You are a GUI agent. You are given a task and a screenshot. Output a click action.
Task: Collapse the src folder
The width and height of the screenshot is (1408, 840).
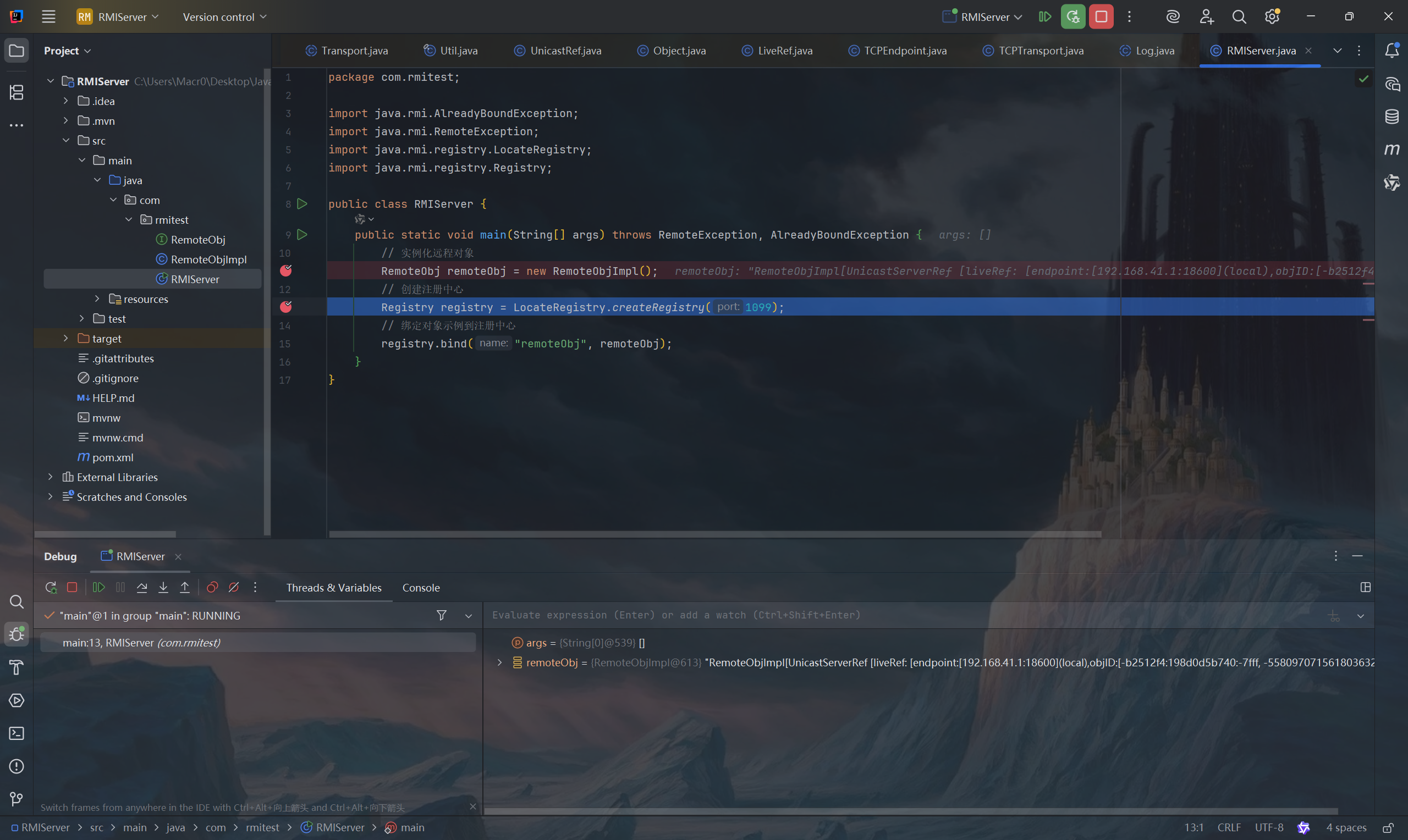66,140
